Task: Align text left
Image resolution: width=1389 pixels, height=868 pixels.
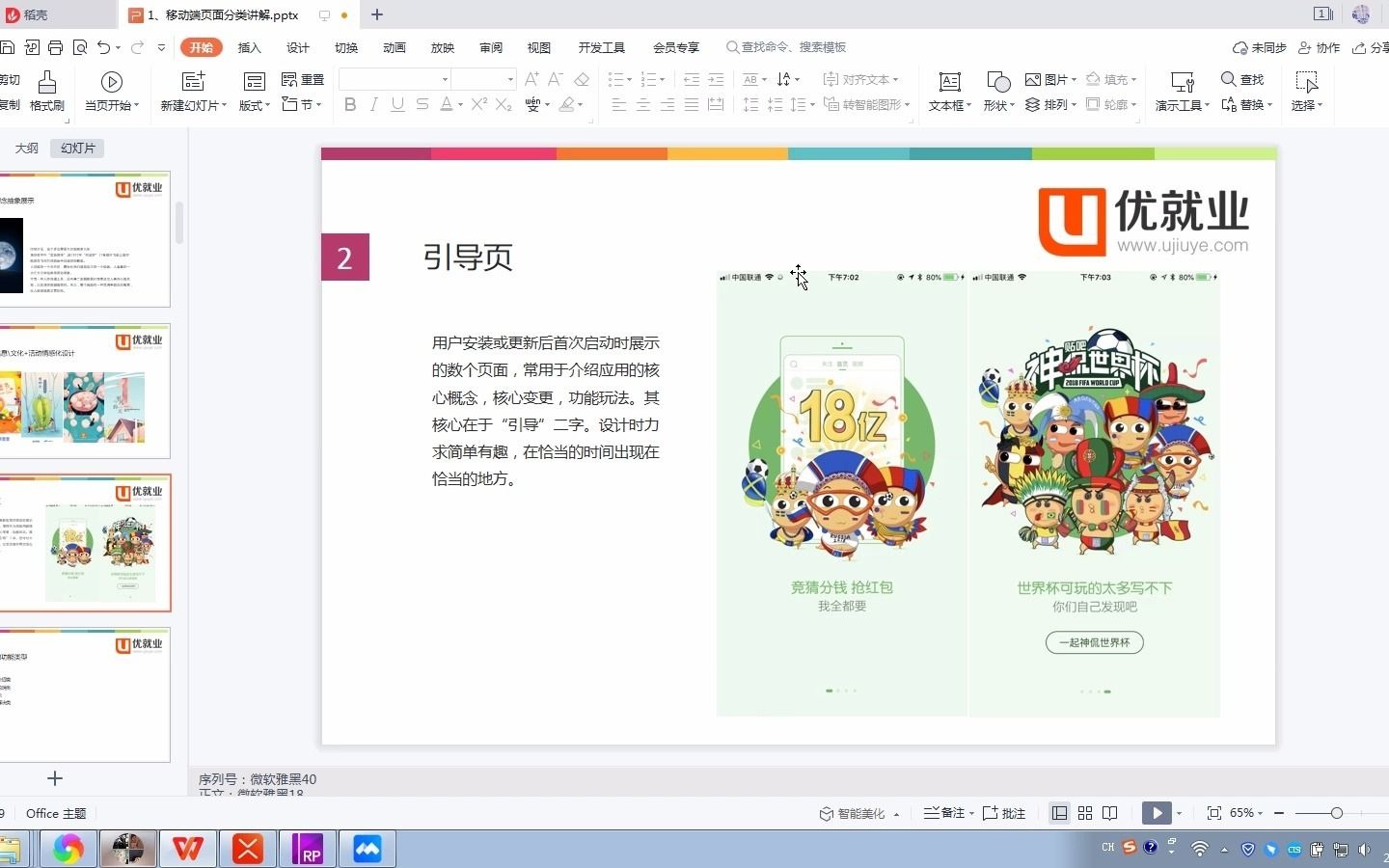Action: coord(619,104)
